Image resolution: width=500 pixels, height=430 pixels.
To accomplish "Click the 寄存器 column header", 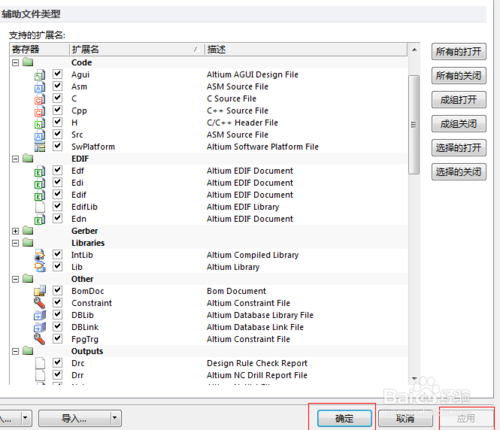I will [x=39, y=50].
